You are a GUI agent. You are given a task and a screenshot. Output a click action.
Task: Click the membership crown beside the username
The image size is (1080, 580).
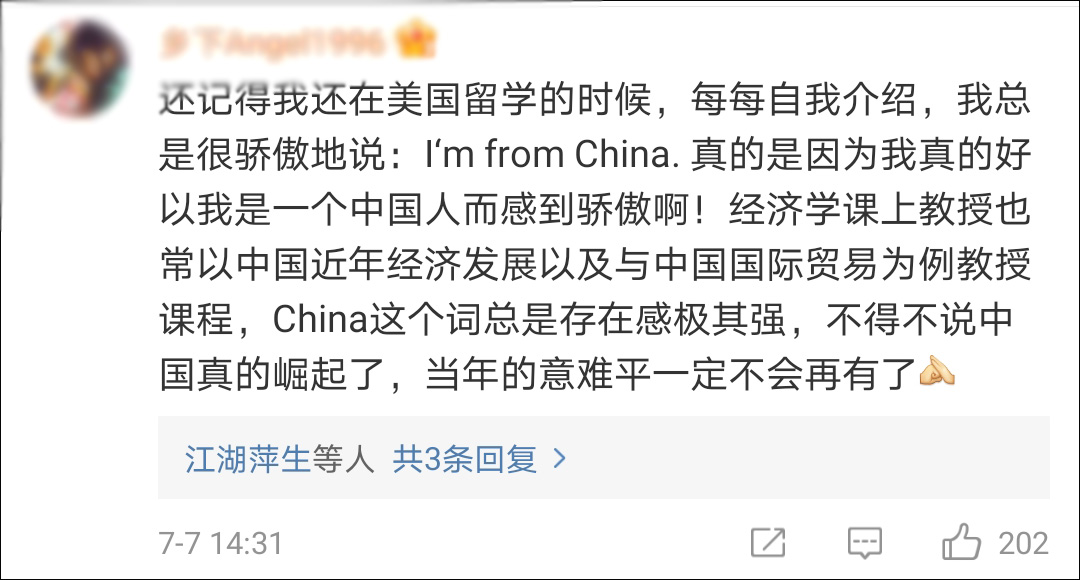tap(416, 40)
